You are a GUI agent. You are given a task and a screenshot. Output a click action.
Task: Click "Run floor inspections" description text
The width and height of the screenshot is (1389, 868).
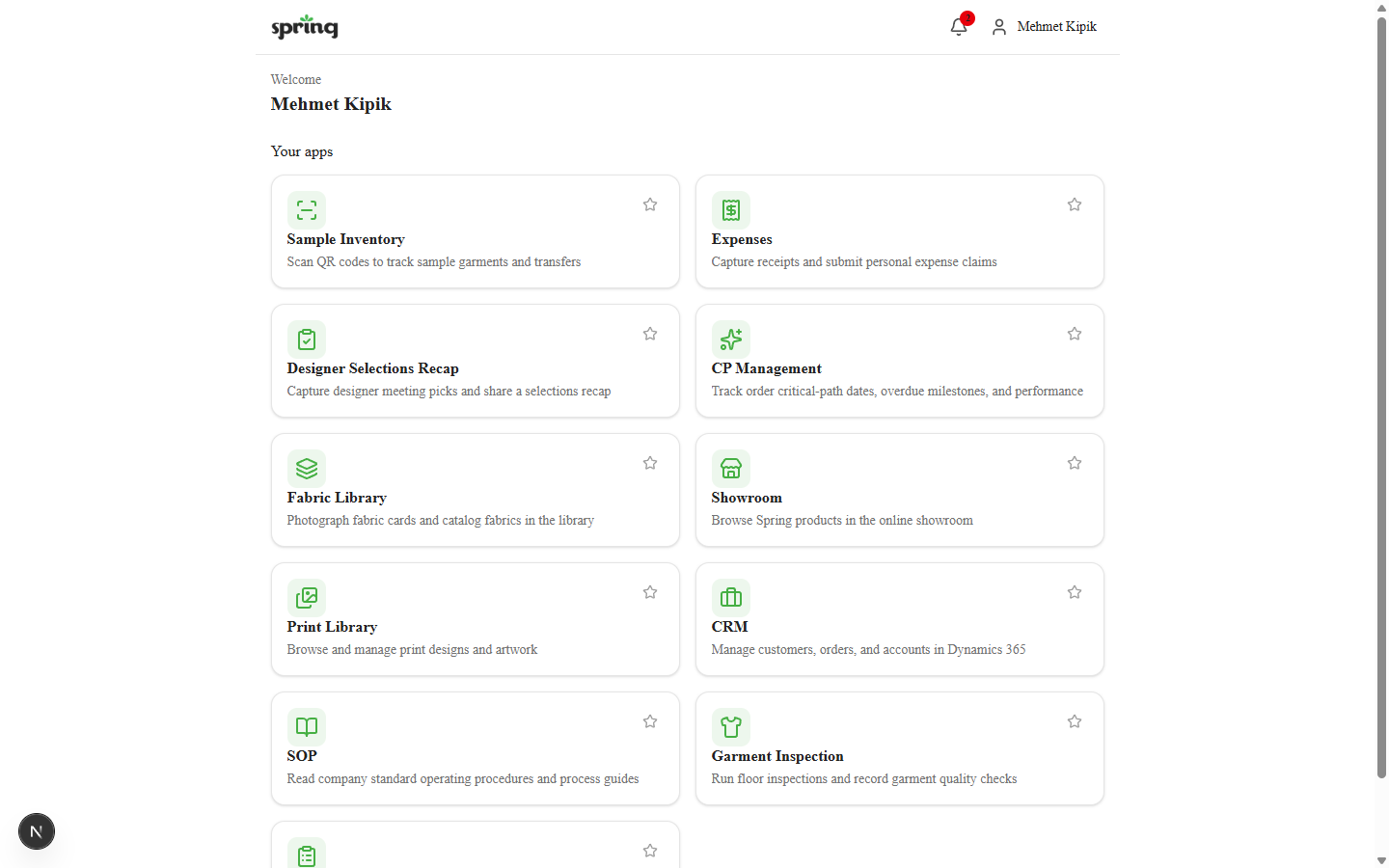[x=864, y=779]
